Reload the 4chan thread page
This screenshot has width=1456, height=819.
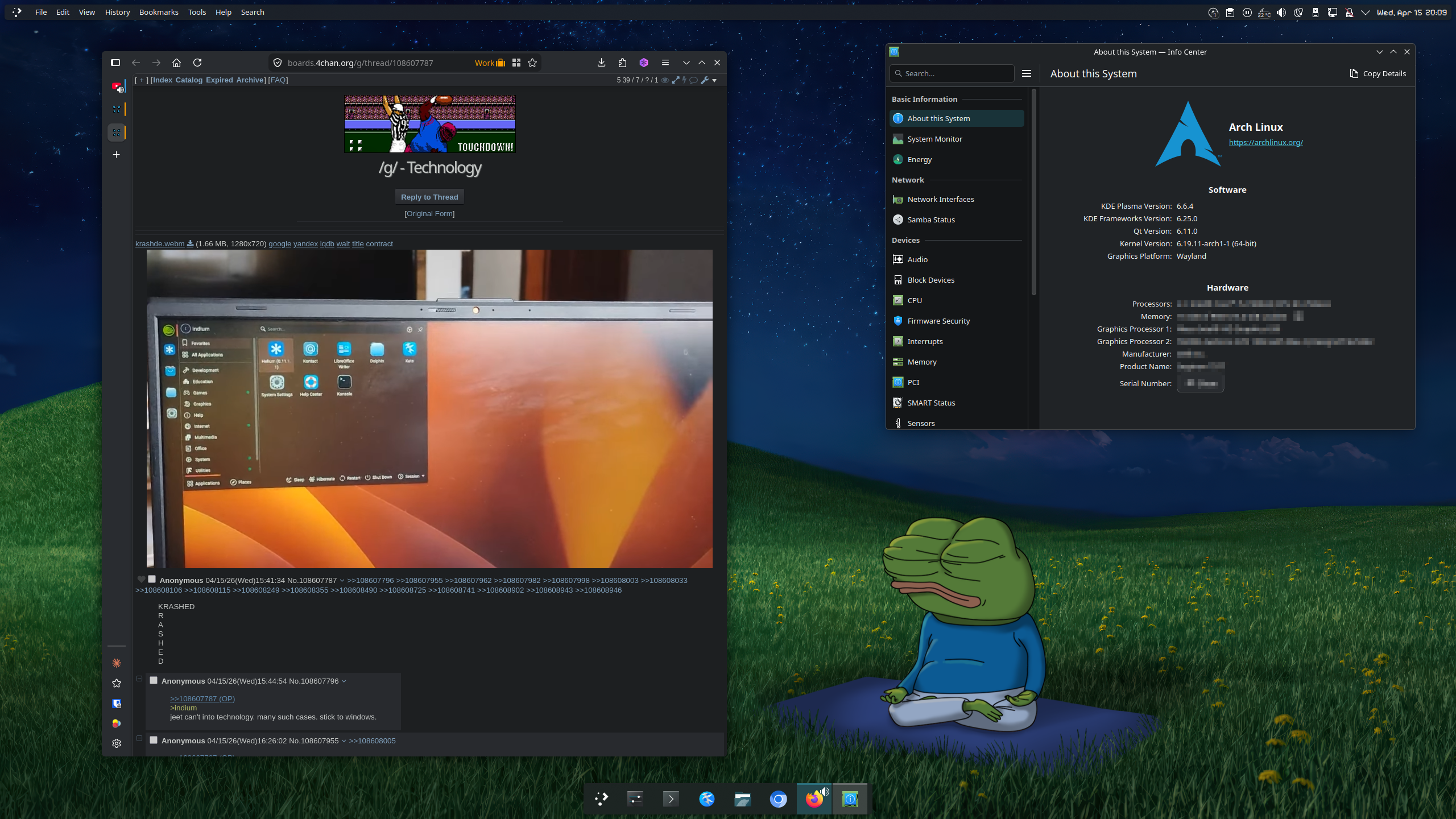[x=197, y=63]
